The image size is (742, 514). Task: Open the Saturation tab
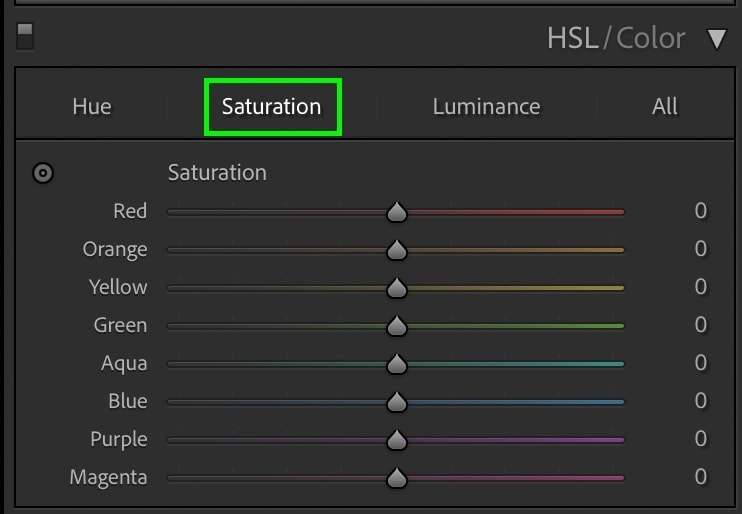[x=272, y=106]
